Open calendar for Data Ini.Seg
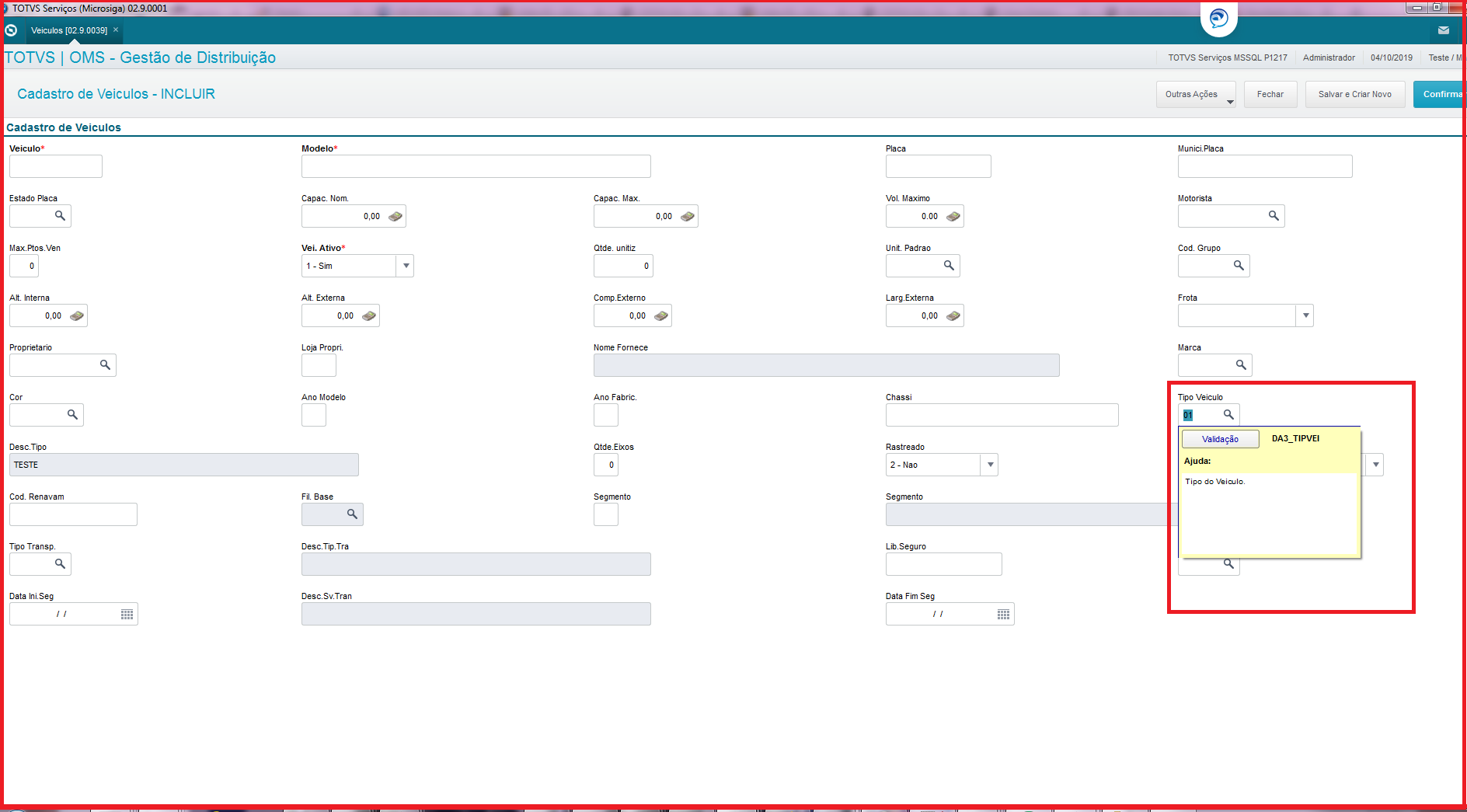 [127, 615]
